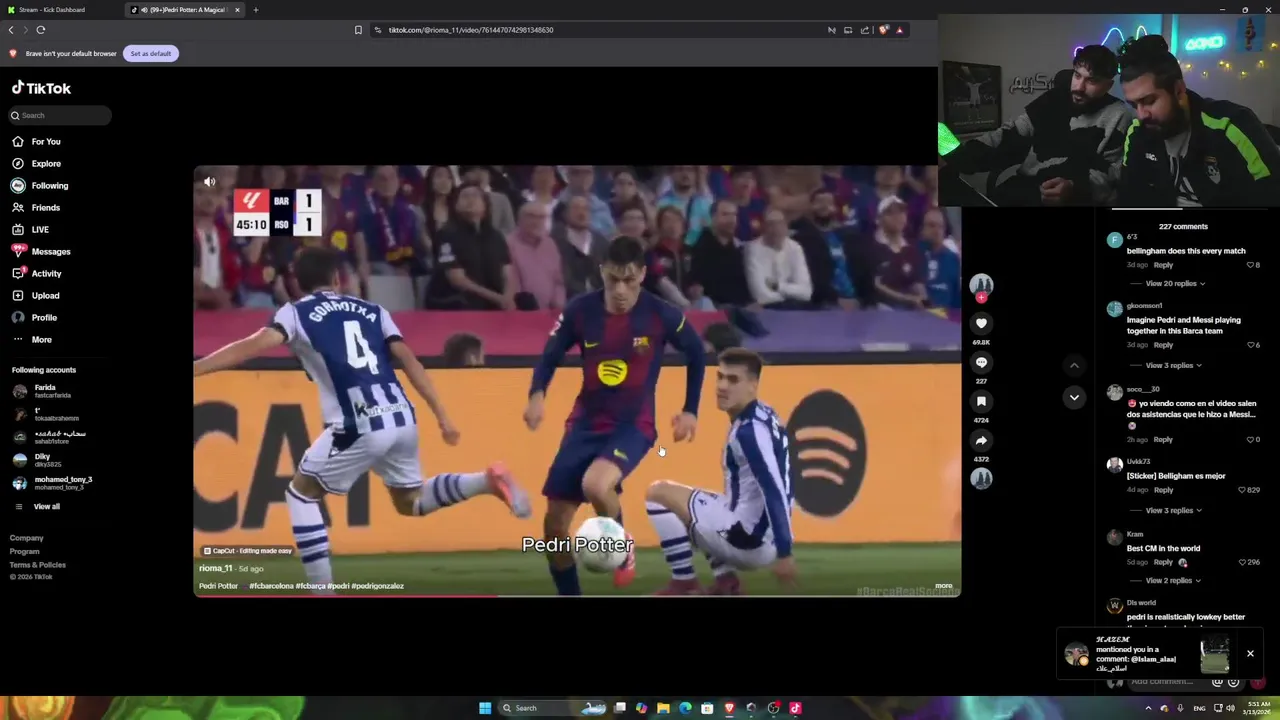The image size is (1280, 720).
Task: Open mohamed_tony_3 account
Action: 63,483
